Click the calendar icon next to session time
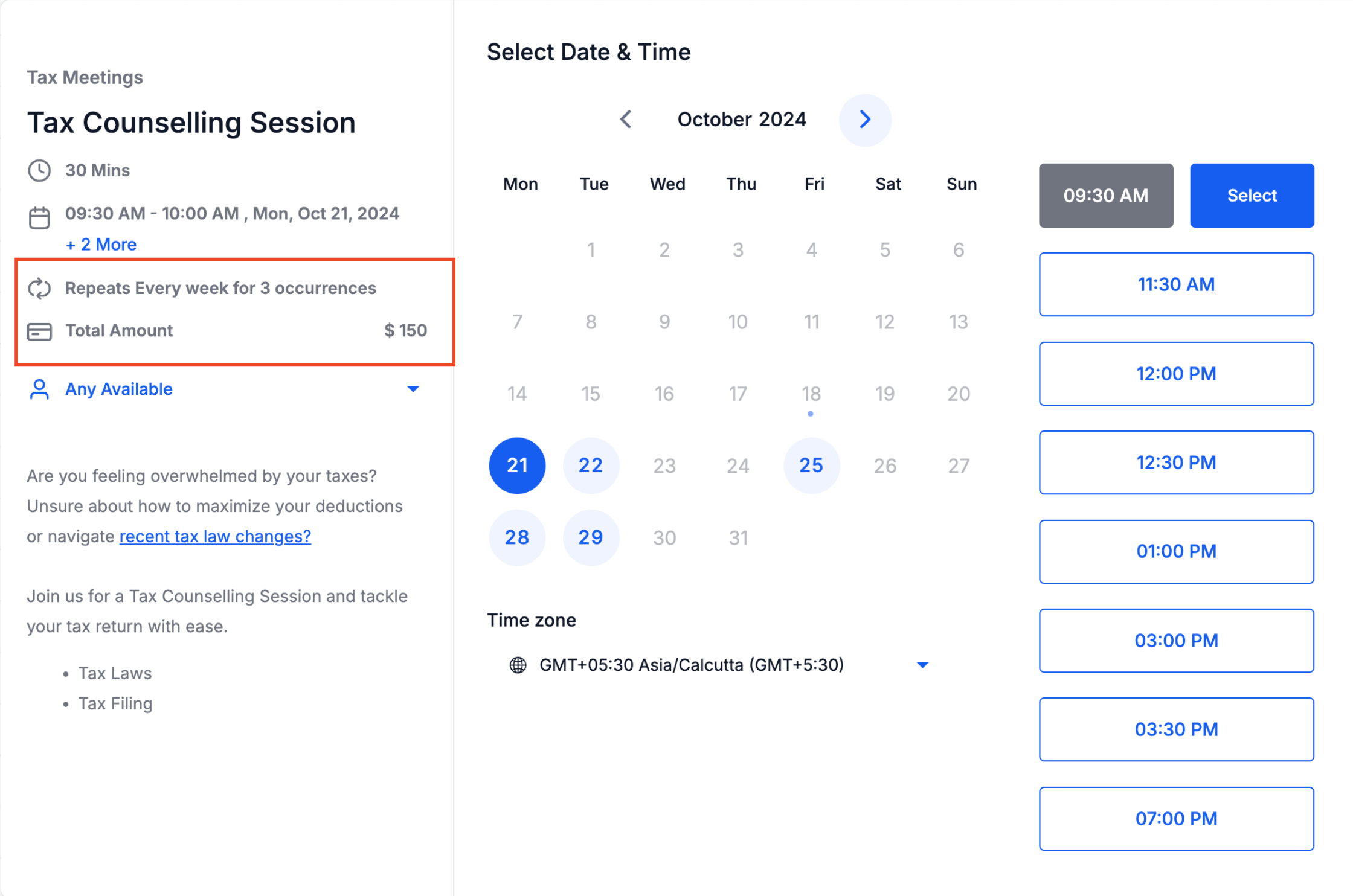 pyautogui.click(x=39, y=217)
